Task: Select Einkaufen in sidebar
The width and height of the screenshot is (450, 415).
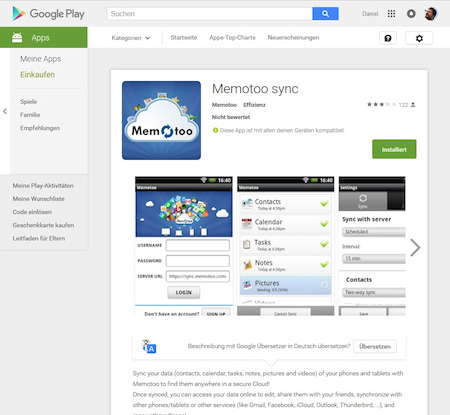Action: (38, 75)
